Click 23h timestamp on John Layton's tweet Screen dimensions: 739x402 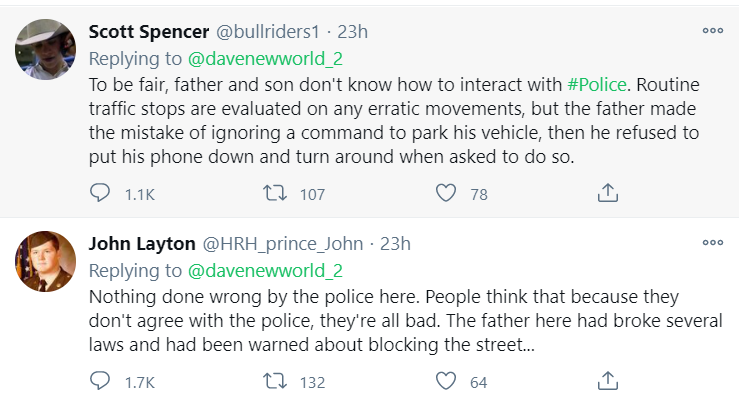(396, 244)
